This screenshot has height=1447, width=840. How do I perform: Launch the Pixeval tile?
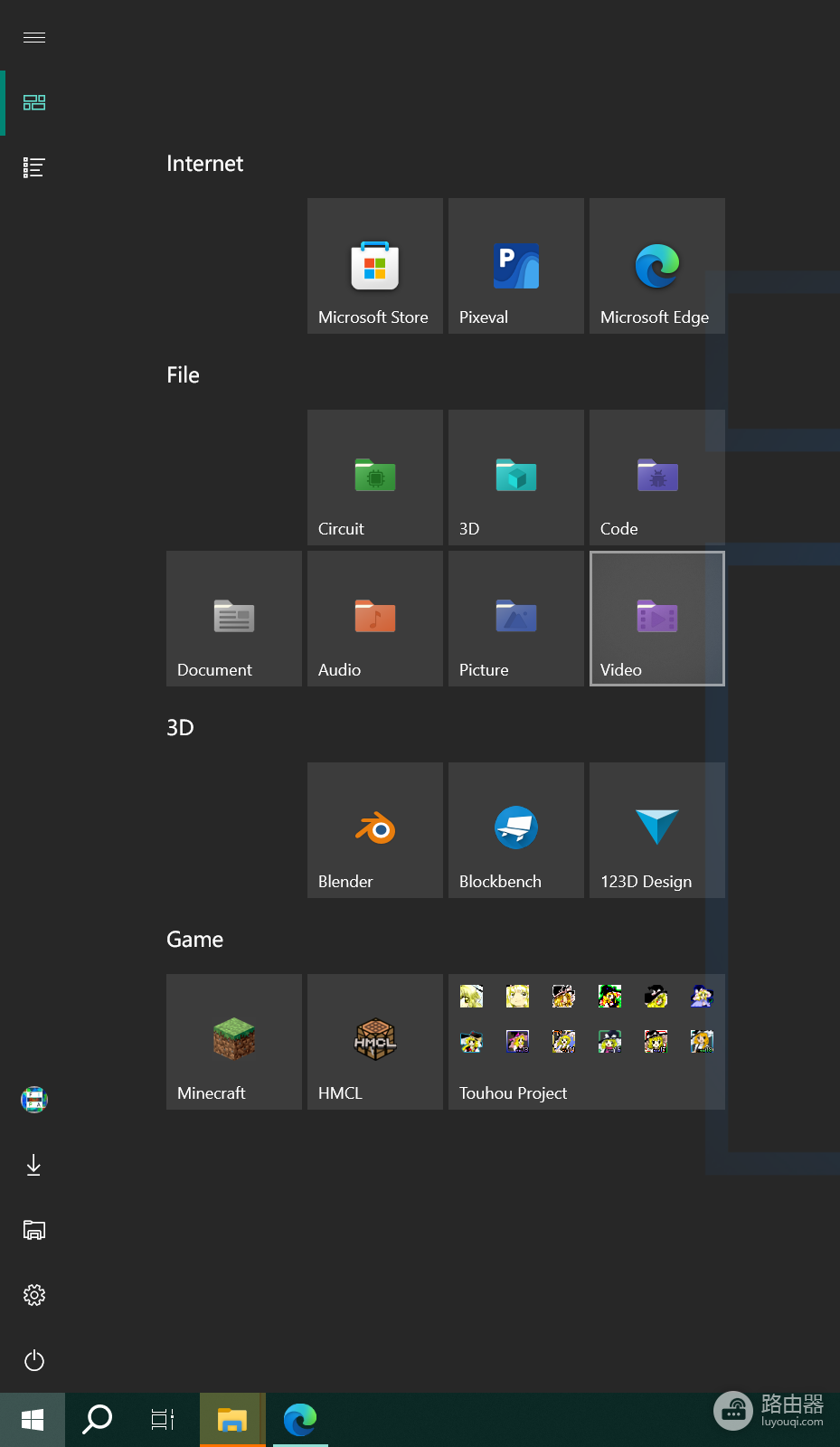pos(516,266)
